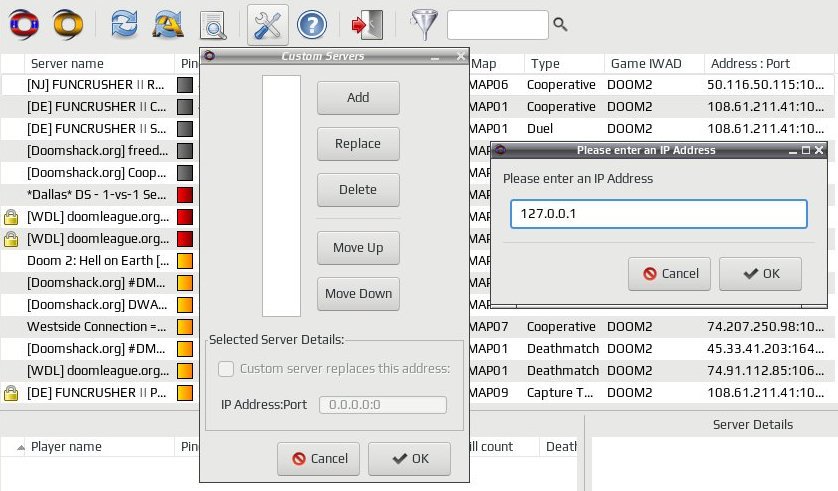The height and width of the screenshot is (491, 838).
Task: Click the red arrow Exit door icon
Action: click(x=367, y=25)
